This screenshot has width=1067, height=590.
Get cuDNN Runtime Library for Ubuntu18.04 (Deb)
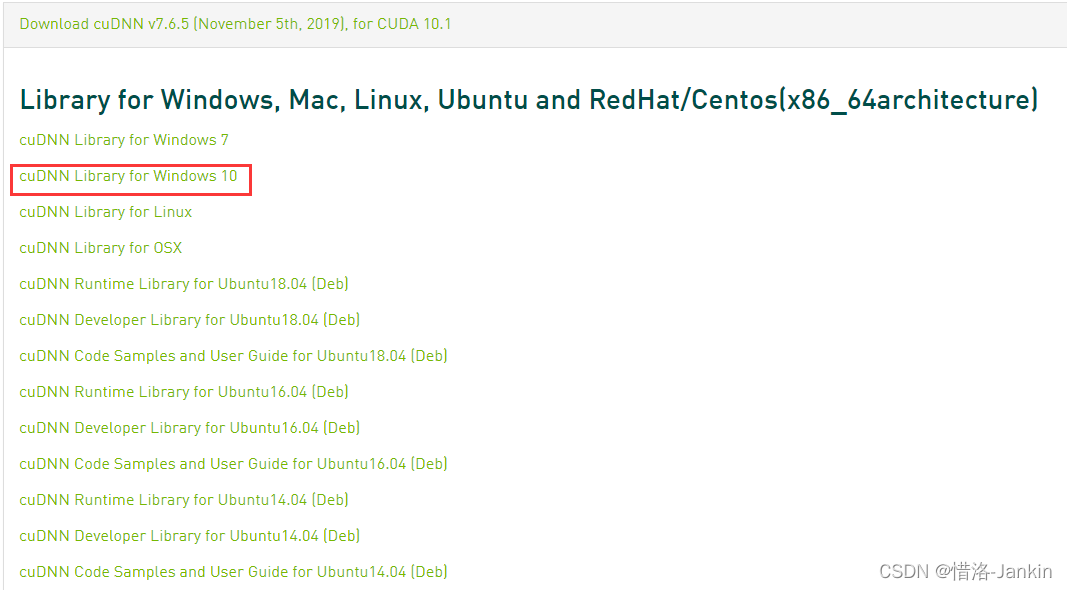pos(183,284)
